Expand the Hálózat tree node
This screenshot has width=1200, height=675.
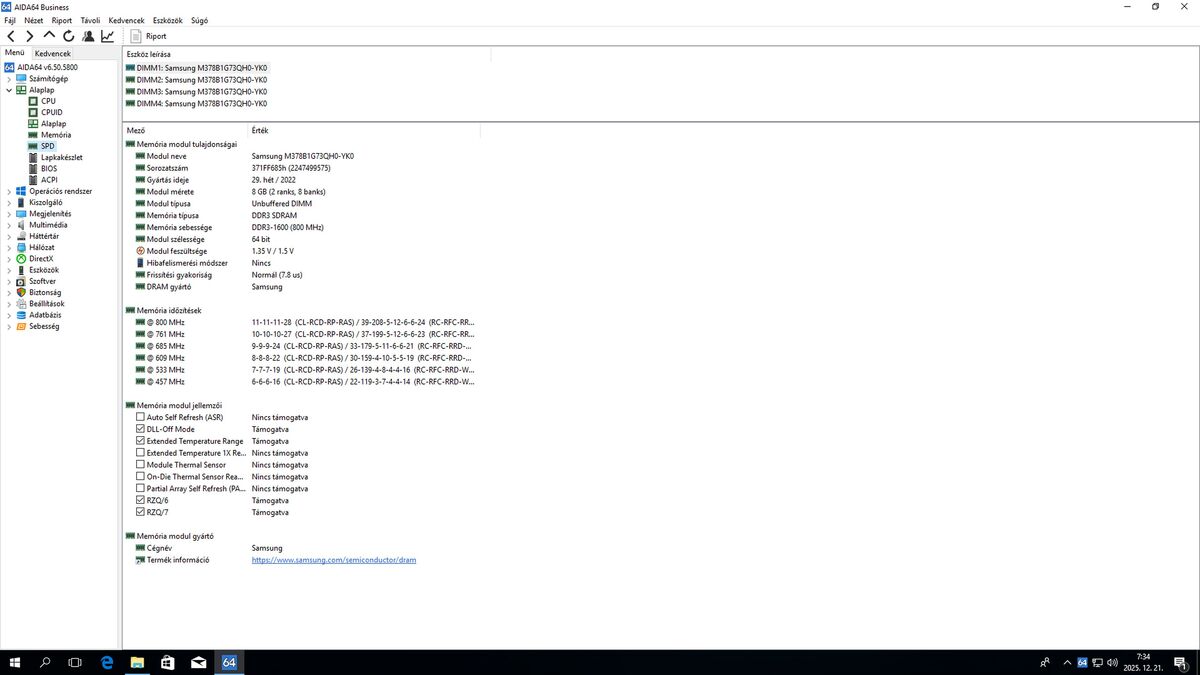point(9,247)
